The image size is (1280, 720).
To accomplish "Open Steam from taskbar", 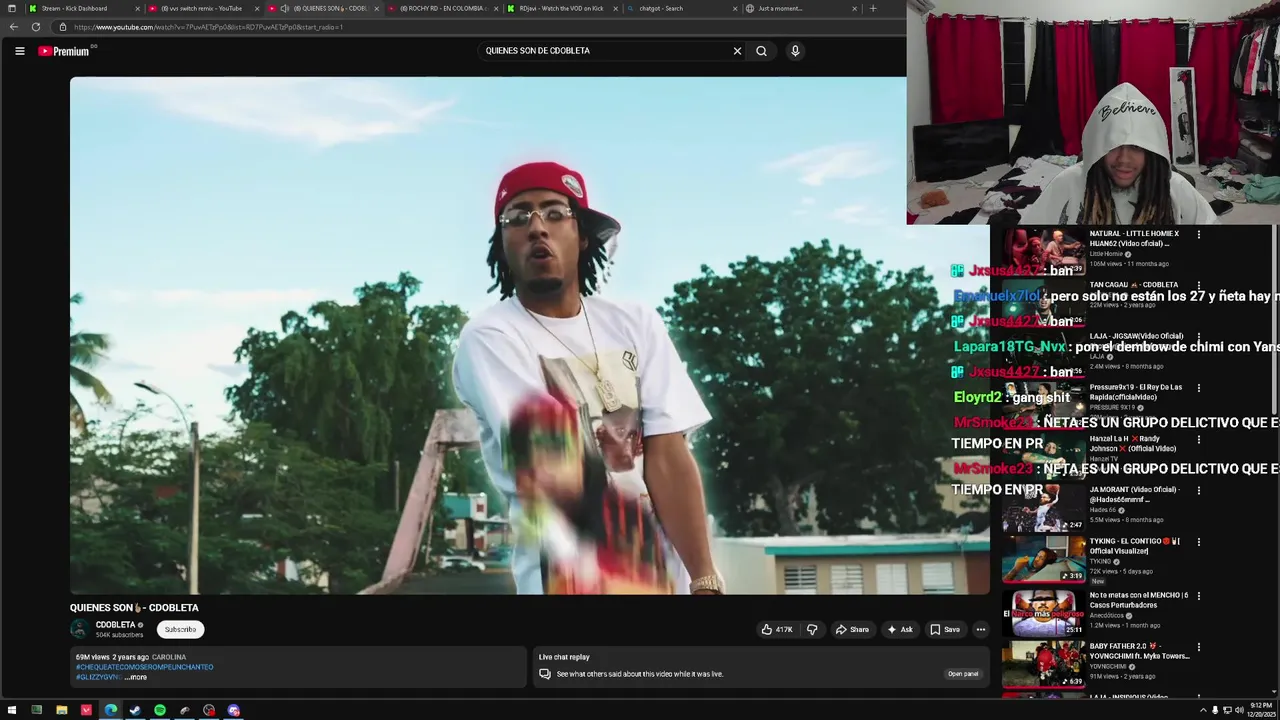I will point(135,711).
